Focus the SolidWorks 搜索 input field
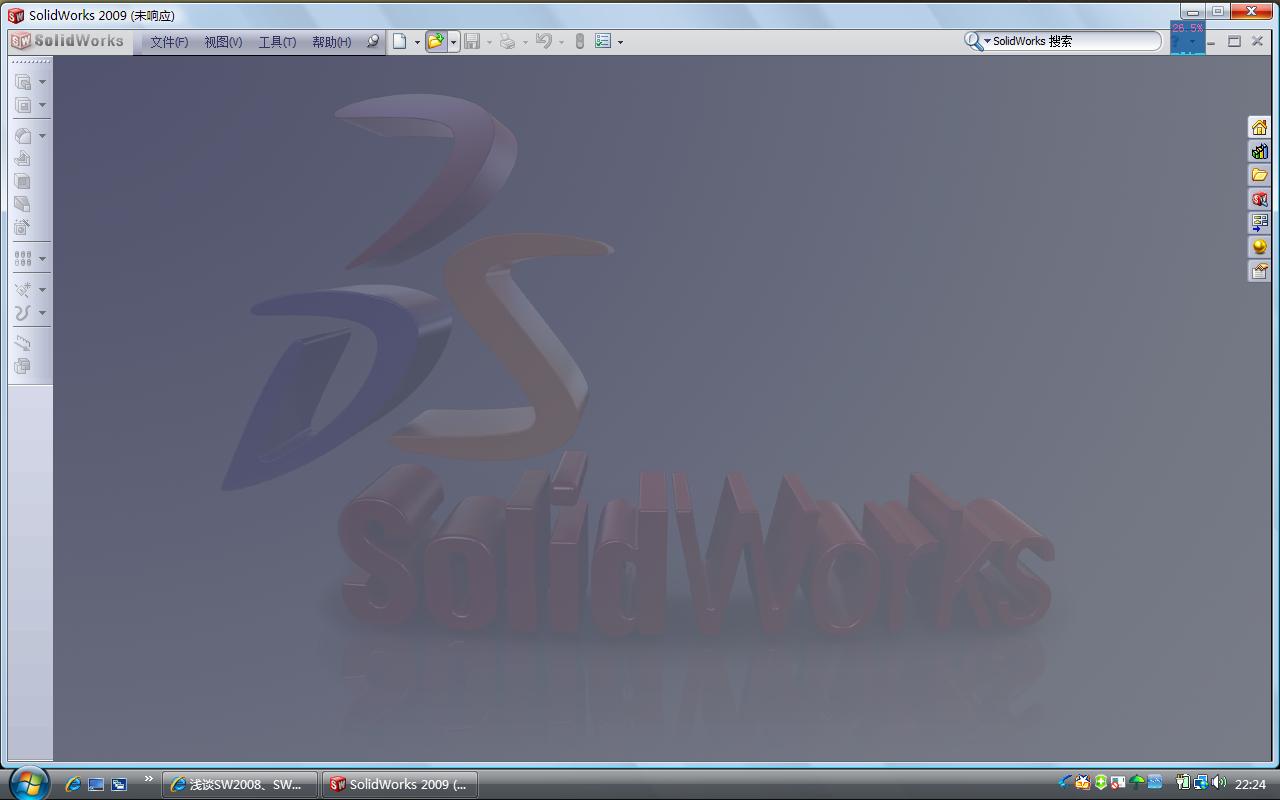Image resolution: width=1280 pixels, height=800 pixels. [x=1075, y=41]
